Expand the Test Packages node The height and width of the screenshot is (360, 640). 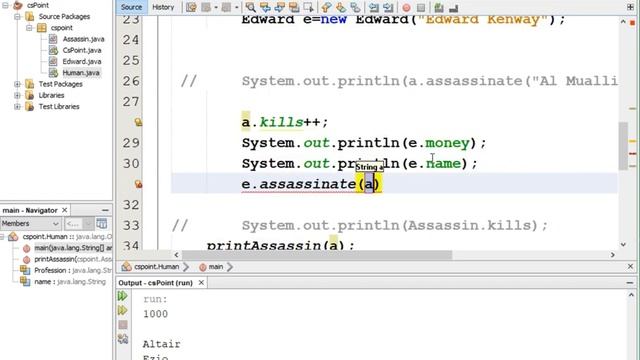click(x=17, y=84)
